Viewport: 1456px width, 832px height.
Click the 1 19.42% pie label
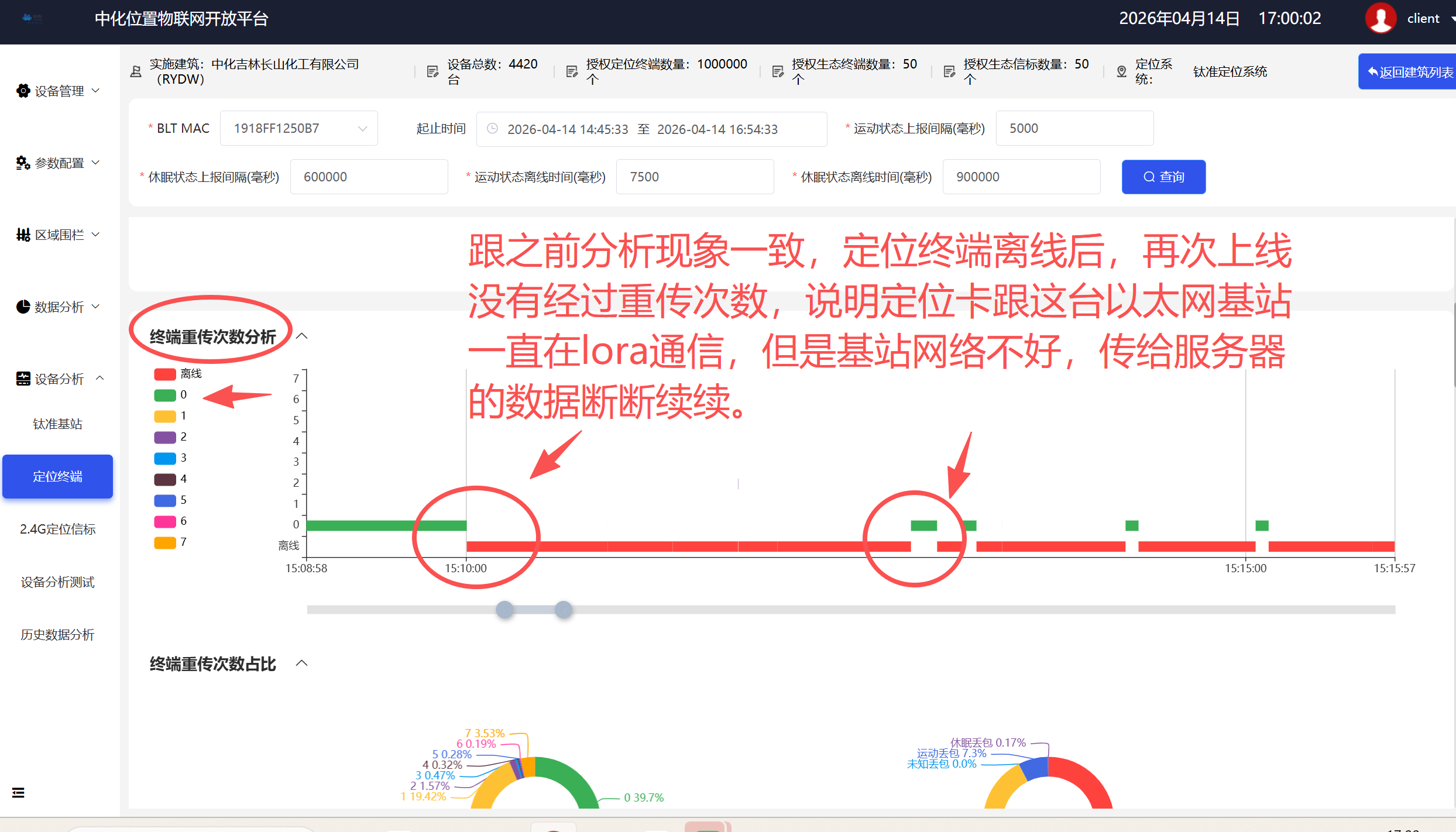pyautogui.click(x=423, y=796)
